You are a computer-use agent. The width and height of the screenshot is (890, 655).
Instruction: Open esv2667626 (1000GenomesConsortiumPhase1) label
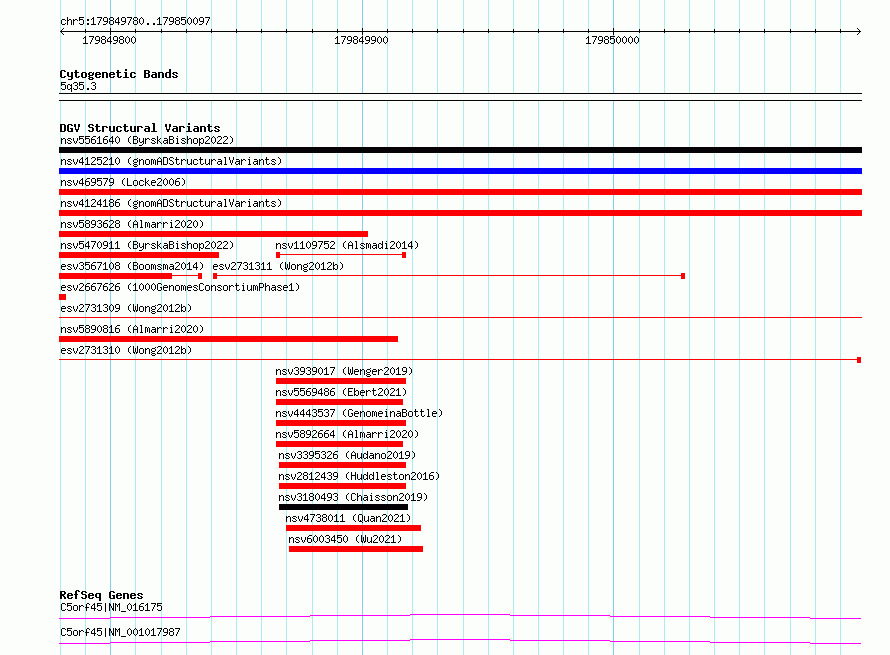point(180,287)
